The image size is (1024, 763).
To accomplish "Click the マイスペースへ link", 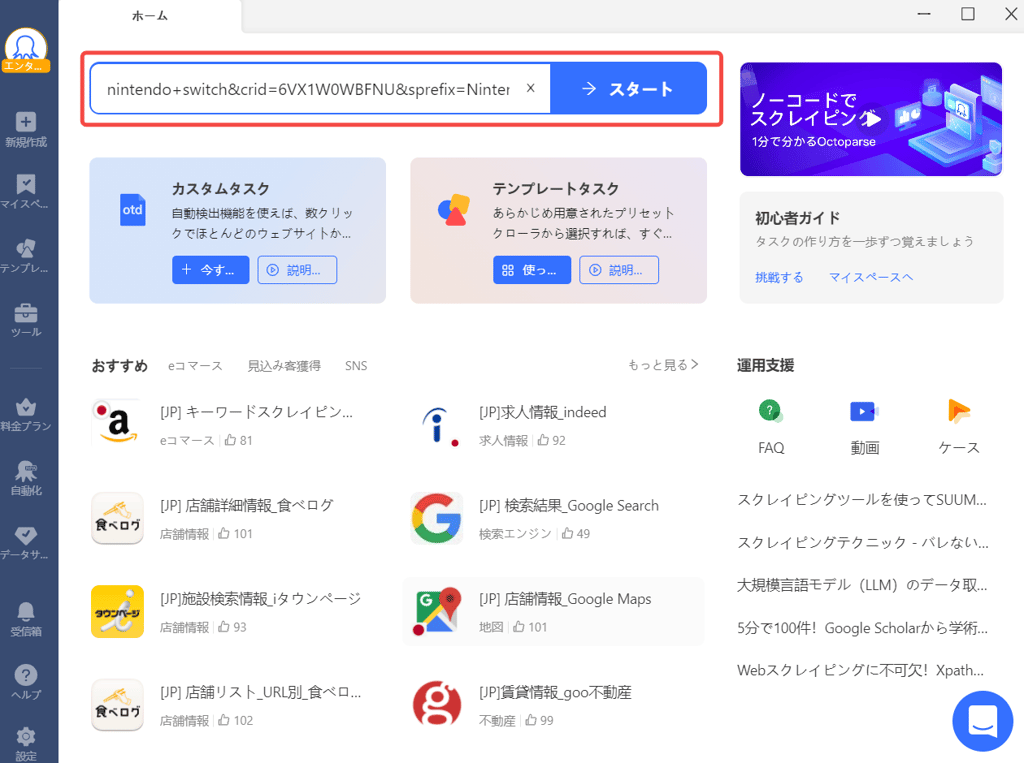I will point(871,278).
